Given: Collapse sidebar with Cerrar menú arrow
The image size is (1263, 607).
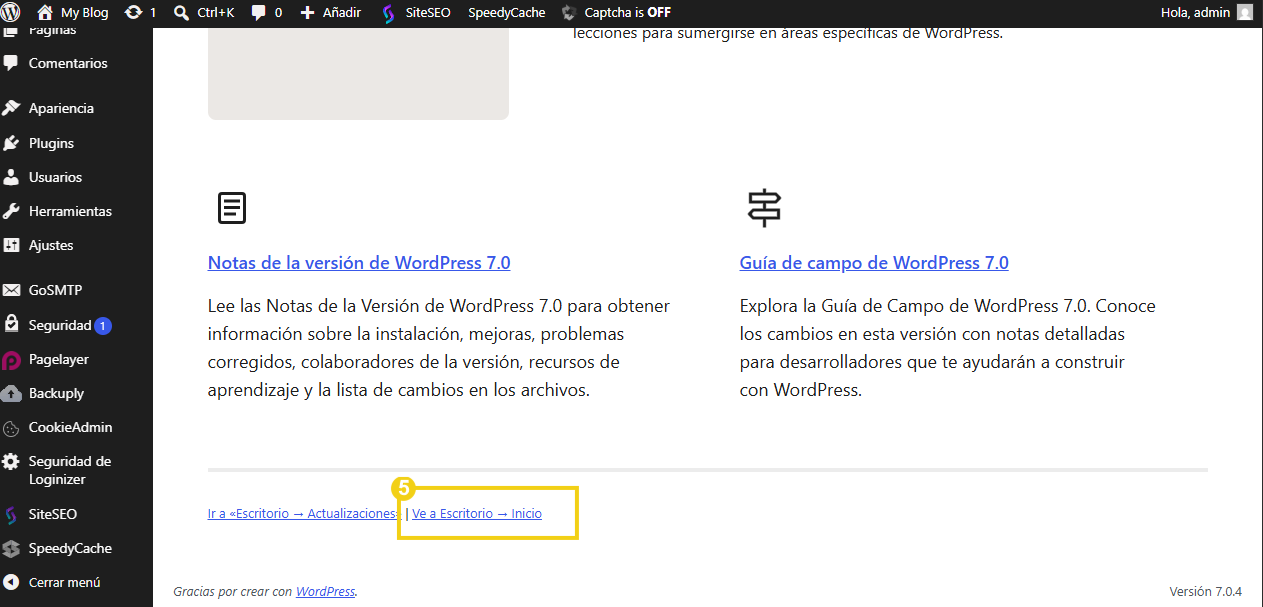Looking at the screenshot, I should pyautogui.click(x=11, y=582).
